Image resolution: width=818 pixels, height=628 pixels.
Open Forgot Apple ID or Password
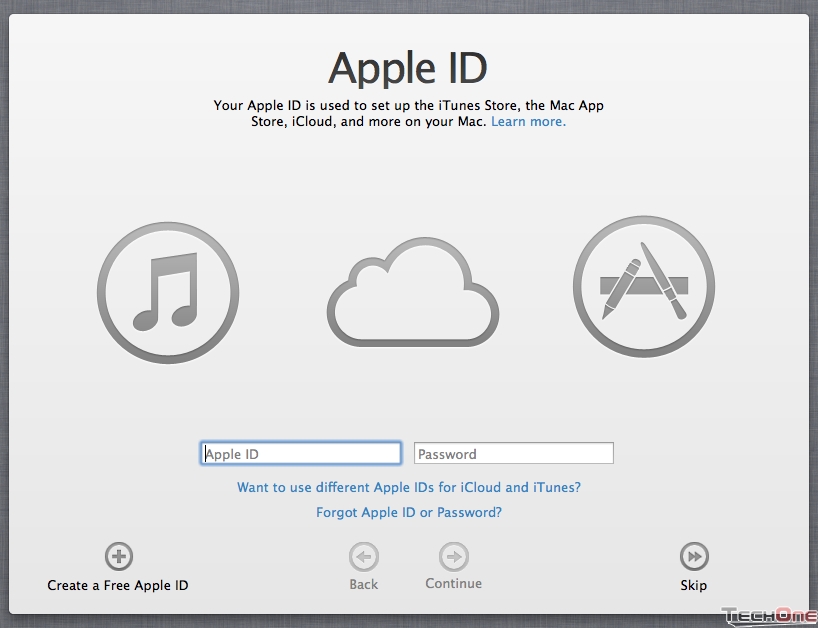point(408,512)
